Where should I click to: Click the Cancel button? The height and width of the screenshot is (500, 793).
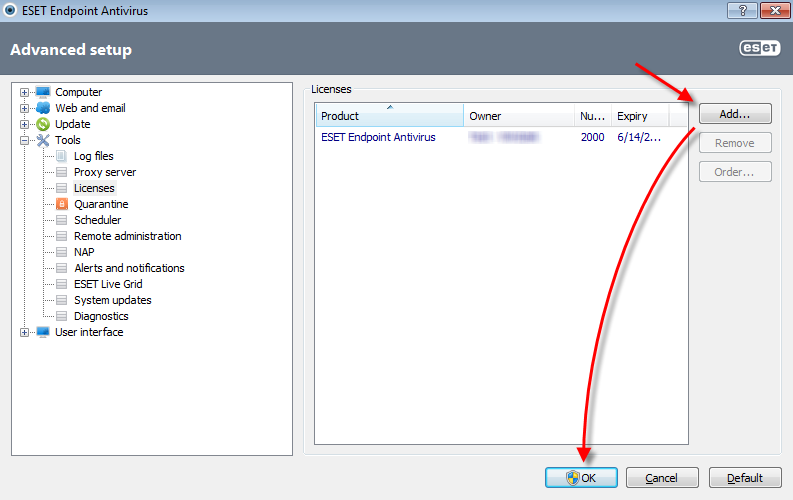pyautogui.click(x=662, y=478)
